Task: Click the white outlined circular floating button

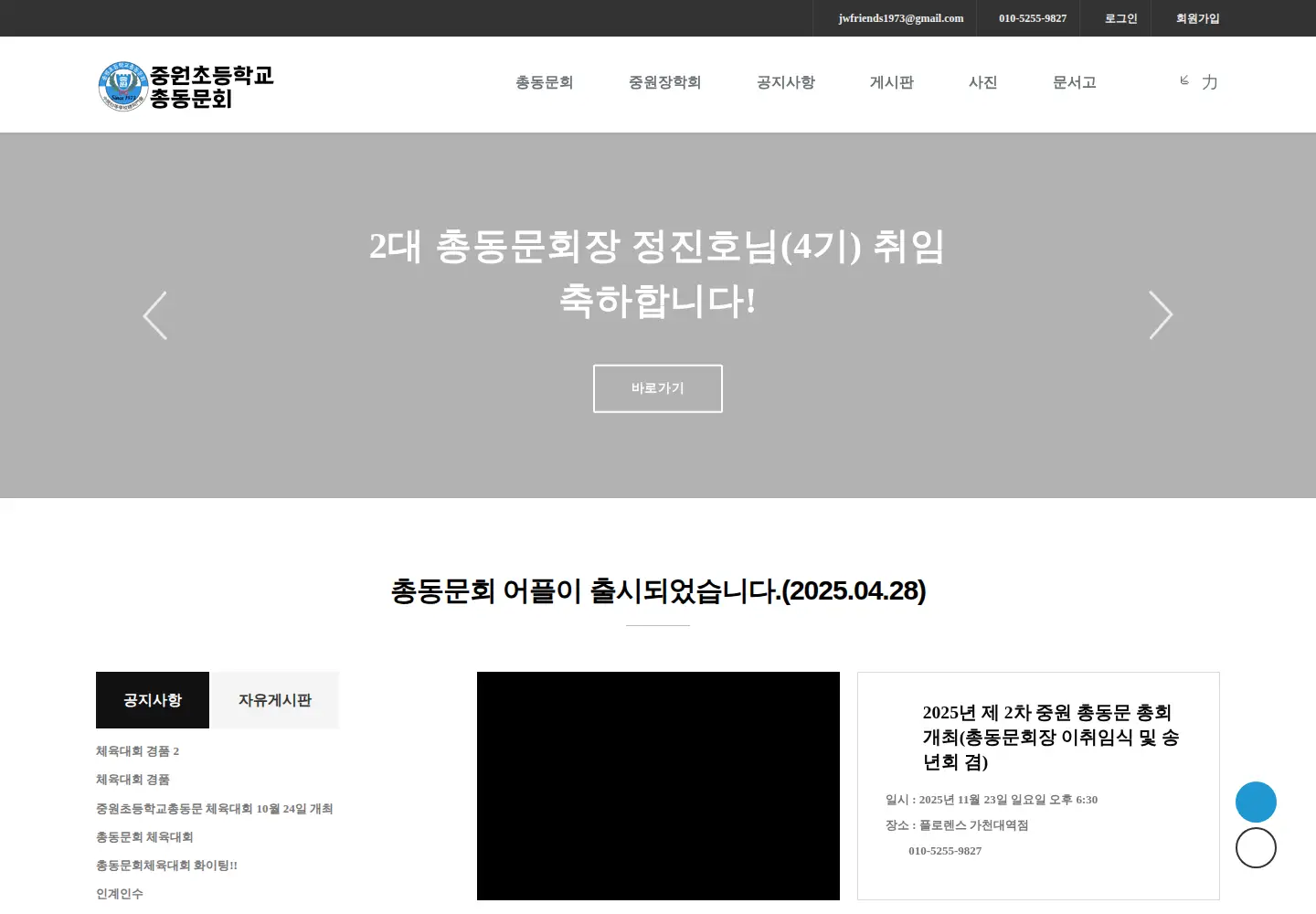Action: pyautogui.click(x=1256, y=847)
